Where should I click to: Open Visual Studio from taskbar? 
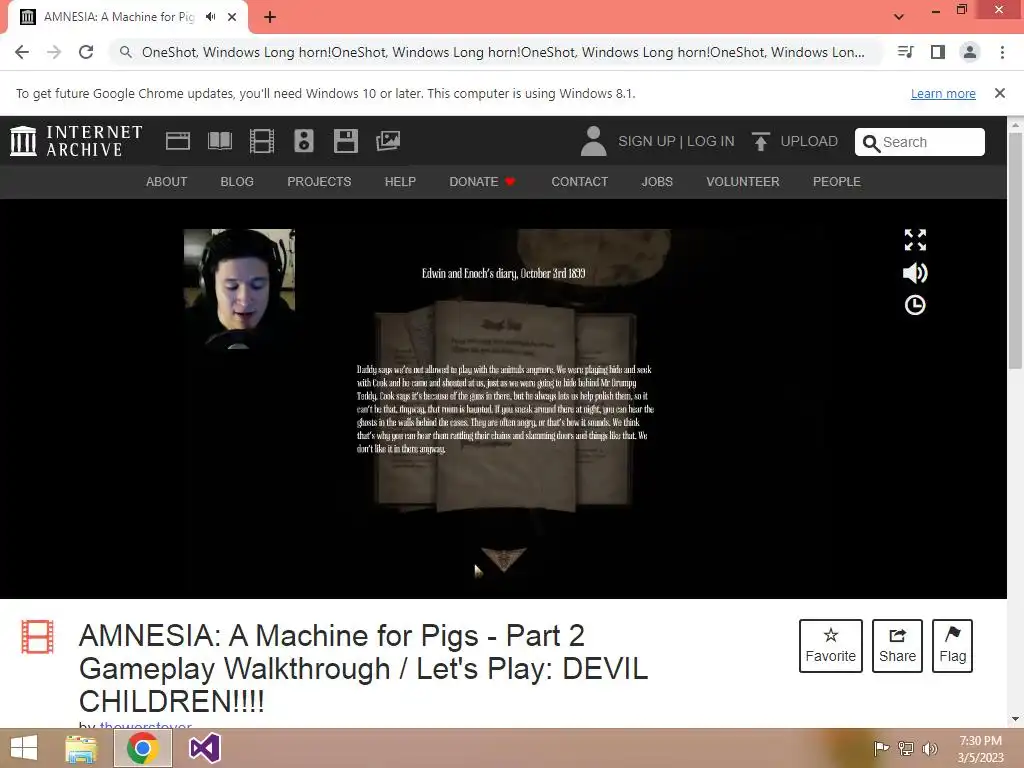click(204, 748)
